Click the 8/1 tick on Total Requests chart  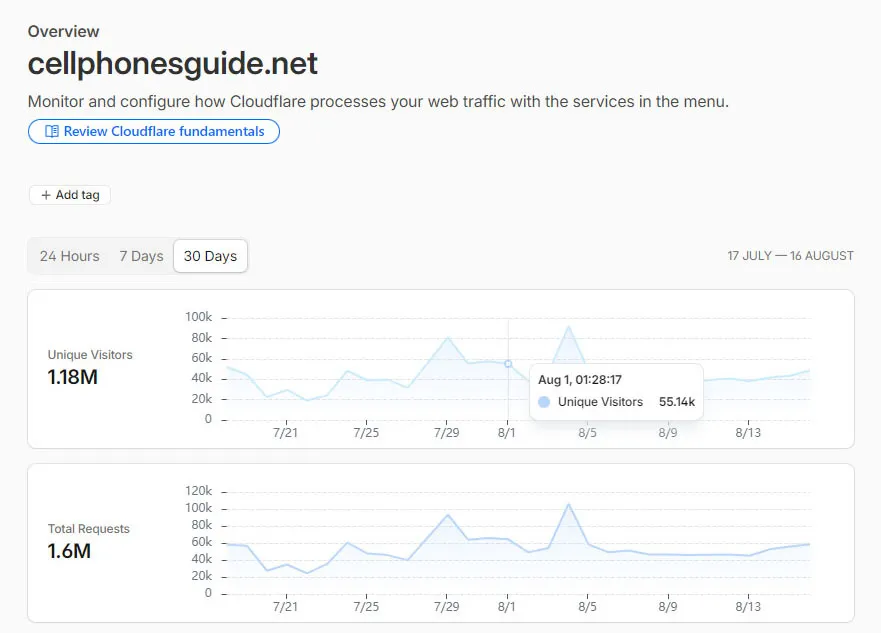[506, 607]
